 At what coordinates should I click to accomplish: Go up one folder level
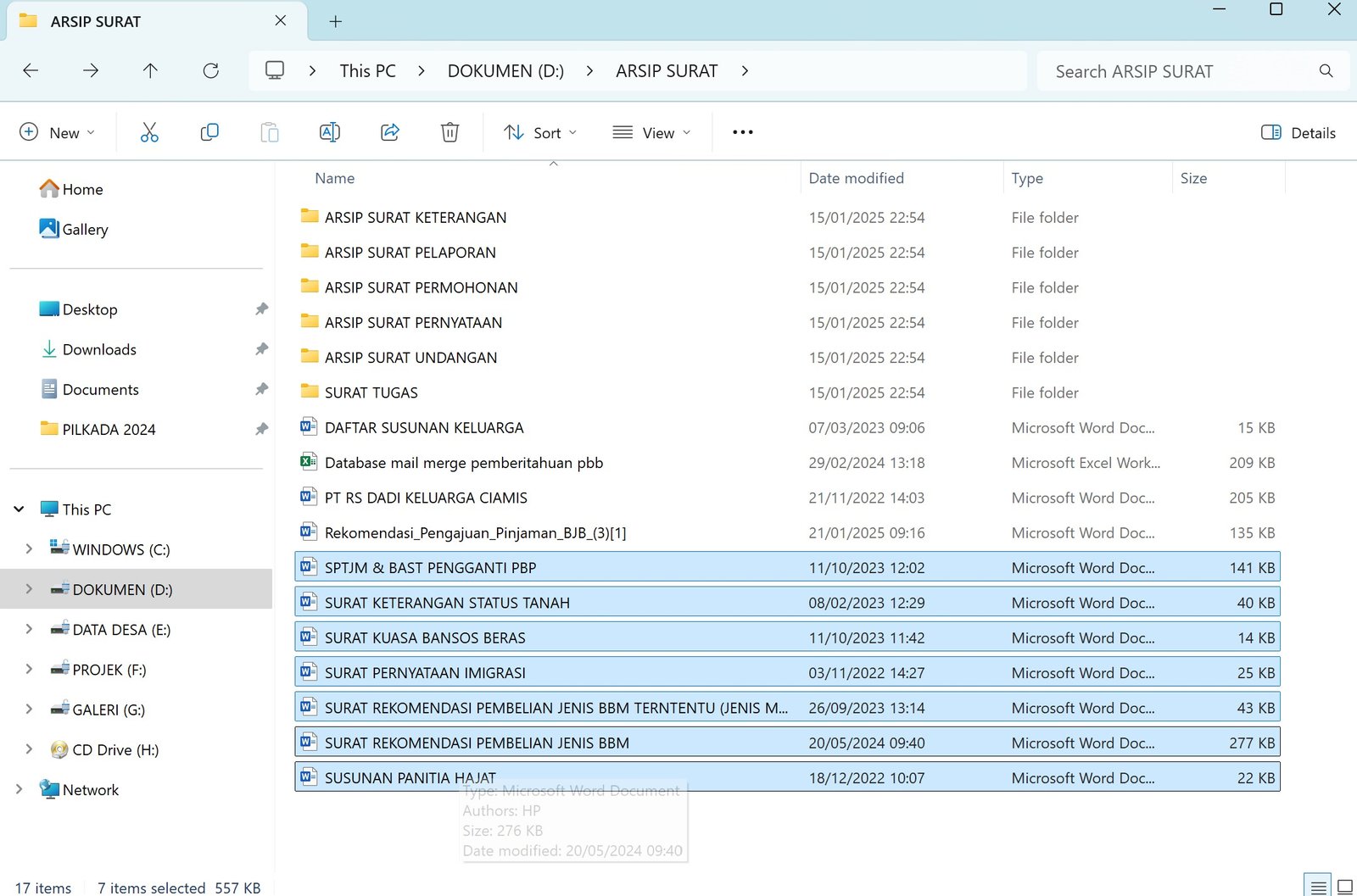pos(150,71)
